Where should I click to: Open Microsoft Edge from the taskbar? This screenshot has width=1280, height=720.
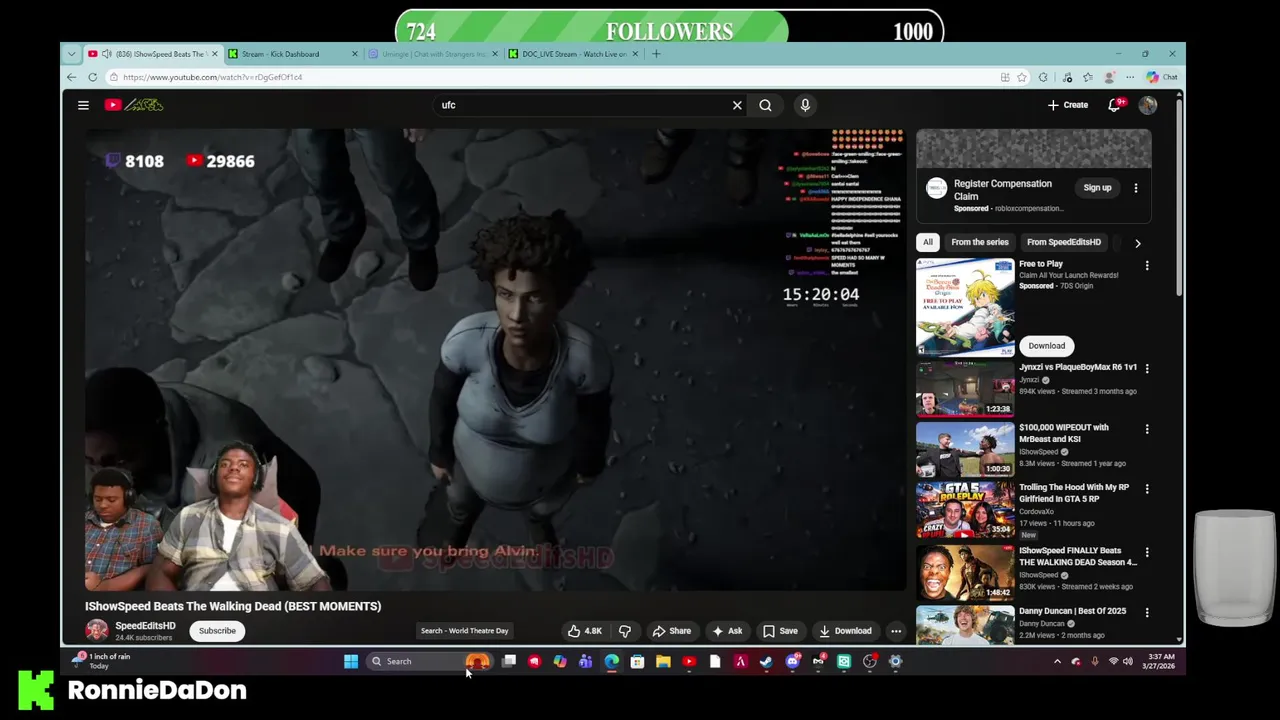[x=612, y=661]
